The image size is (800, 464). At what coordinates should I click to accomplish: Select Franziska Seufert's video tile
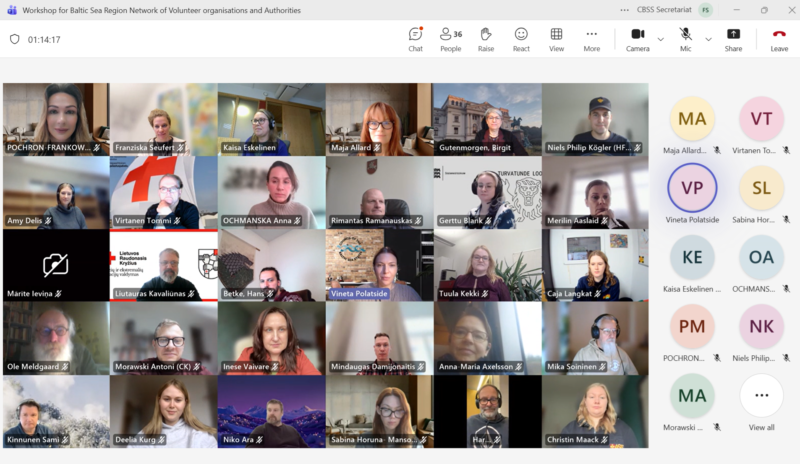(x=164, y=119)
